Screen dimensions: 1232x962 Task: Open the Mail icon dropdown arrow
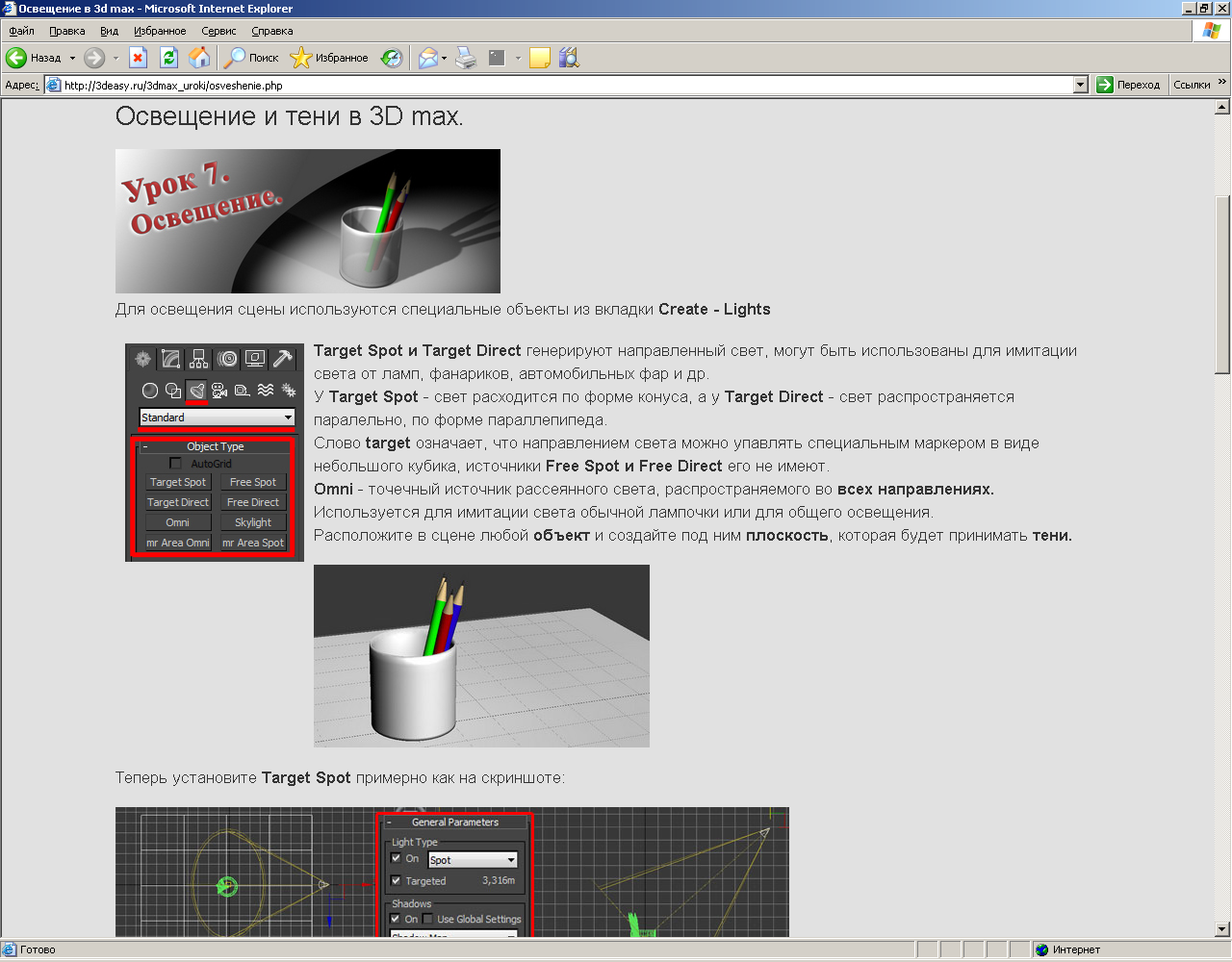click(444, 58)
